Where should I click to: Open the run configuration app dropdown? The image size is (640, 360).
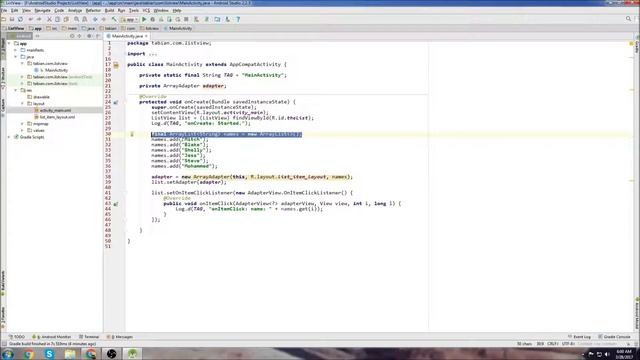pos(129,19)
